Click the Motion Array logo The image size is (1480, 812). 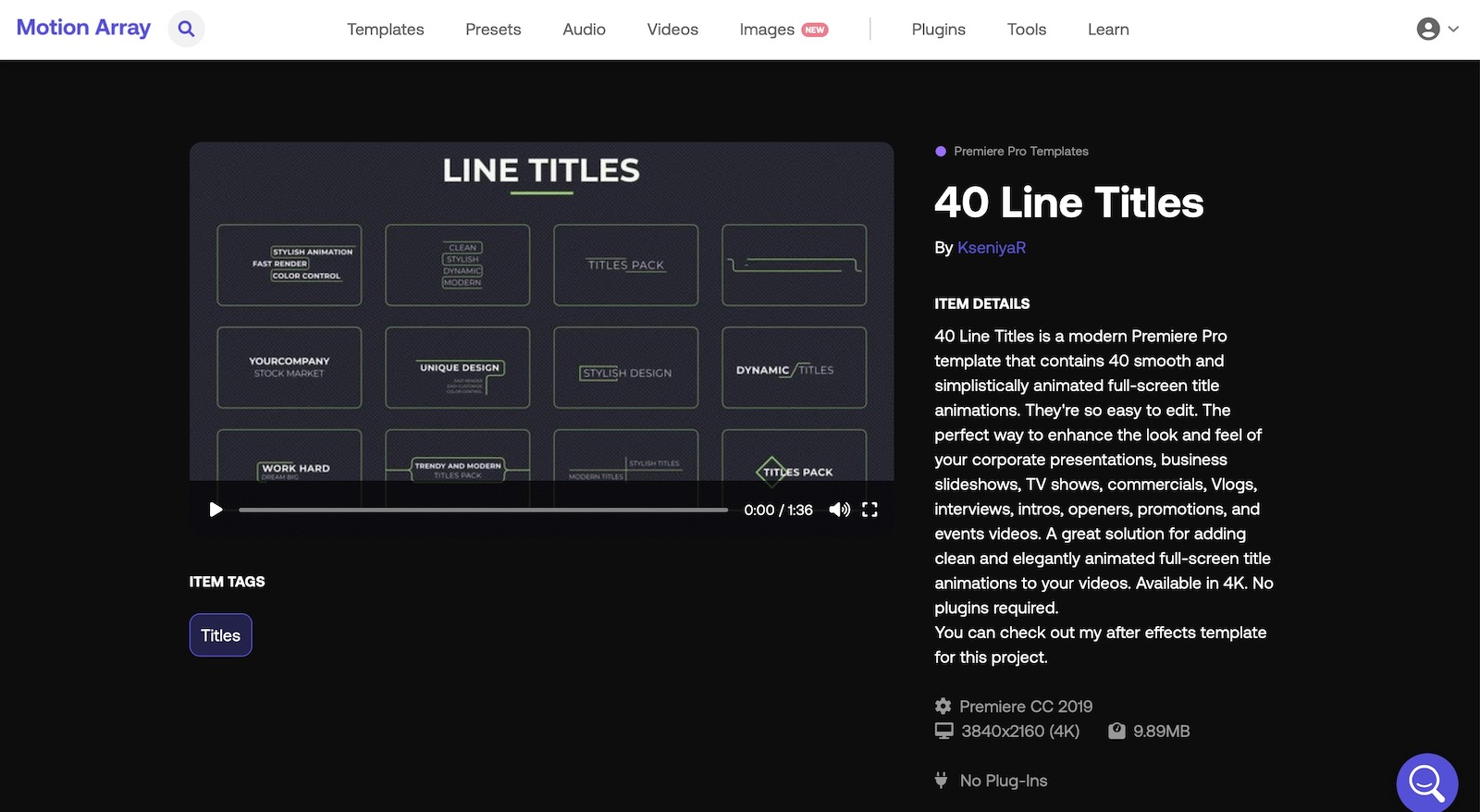tap(83, 28)
